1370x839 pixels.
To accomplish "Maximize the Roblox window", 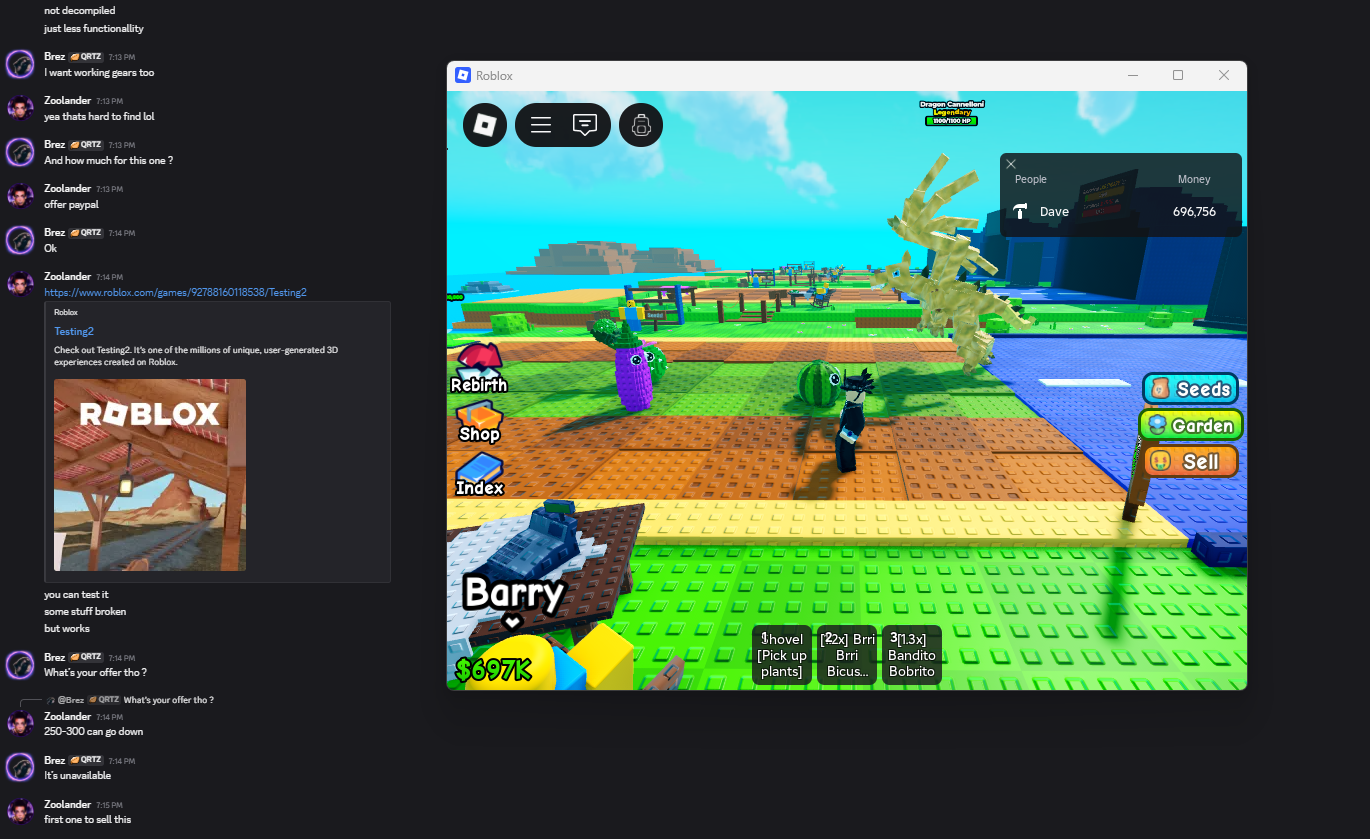I will pos(1178,75).
